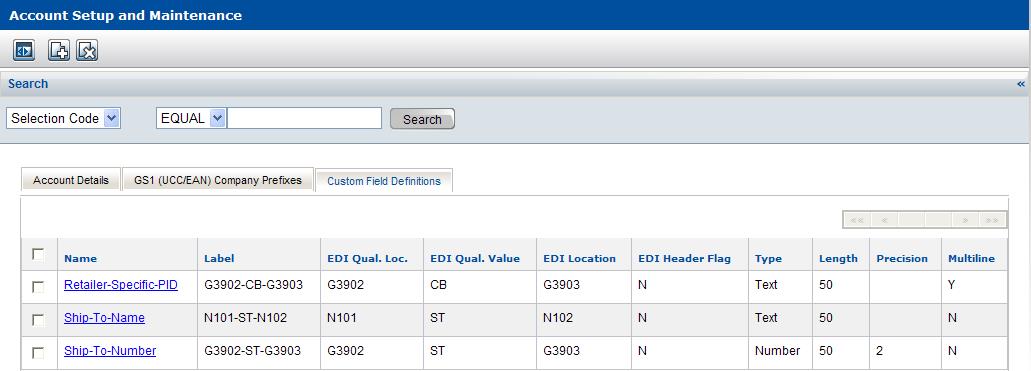Click the search value text field
1031x371 pixels.
click(304, 118)
